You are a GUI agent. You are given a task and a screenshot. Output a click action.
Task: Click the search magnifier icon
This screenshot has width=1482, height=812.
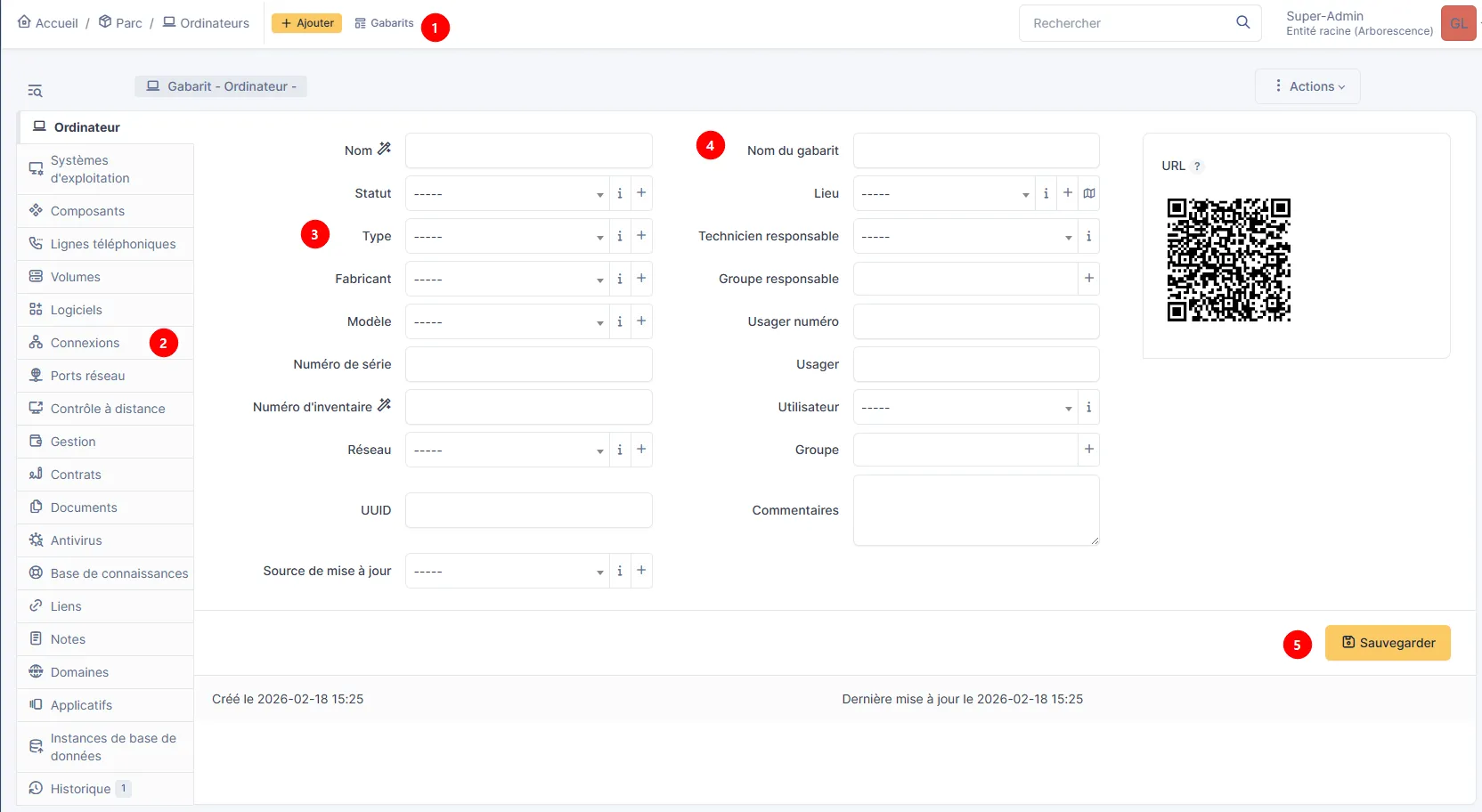(1242, 22)
